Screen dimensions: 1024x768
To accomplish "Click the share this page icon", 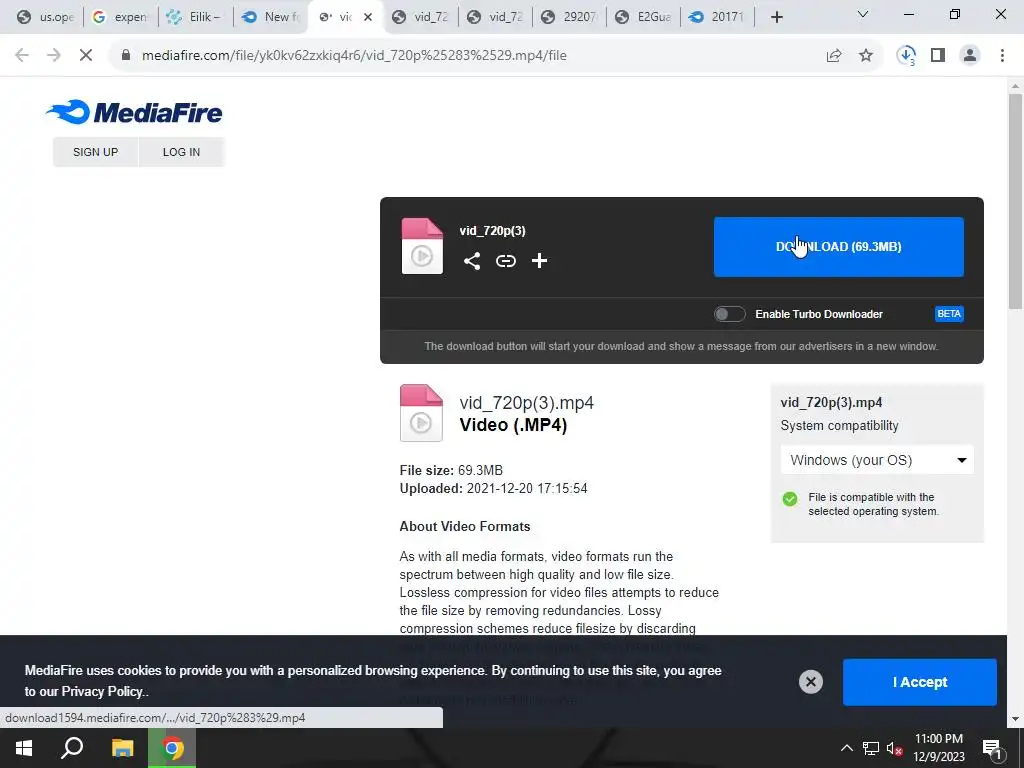I will pyautogui.click(x=834, y=56).
